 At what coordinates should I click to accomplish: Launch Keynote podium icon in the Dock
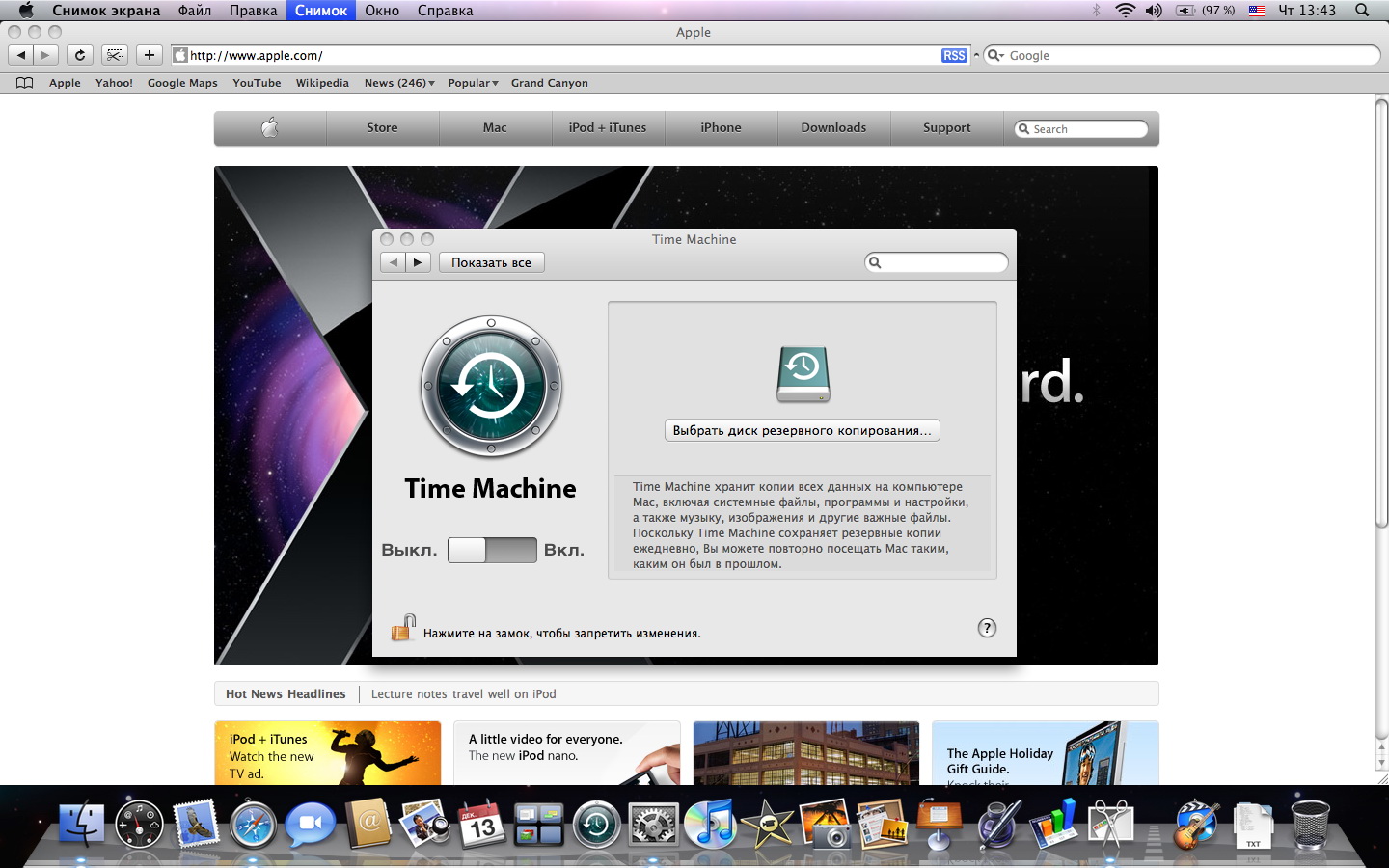(x=940, y=825)
